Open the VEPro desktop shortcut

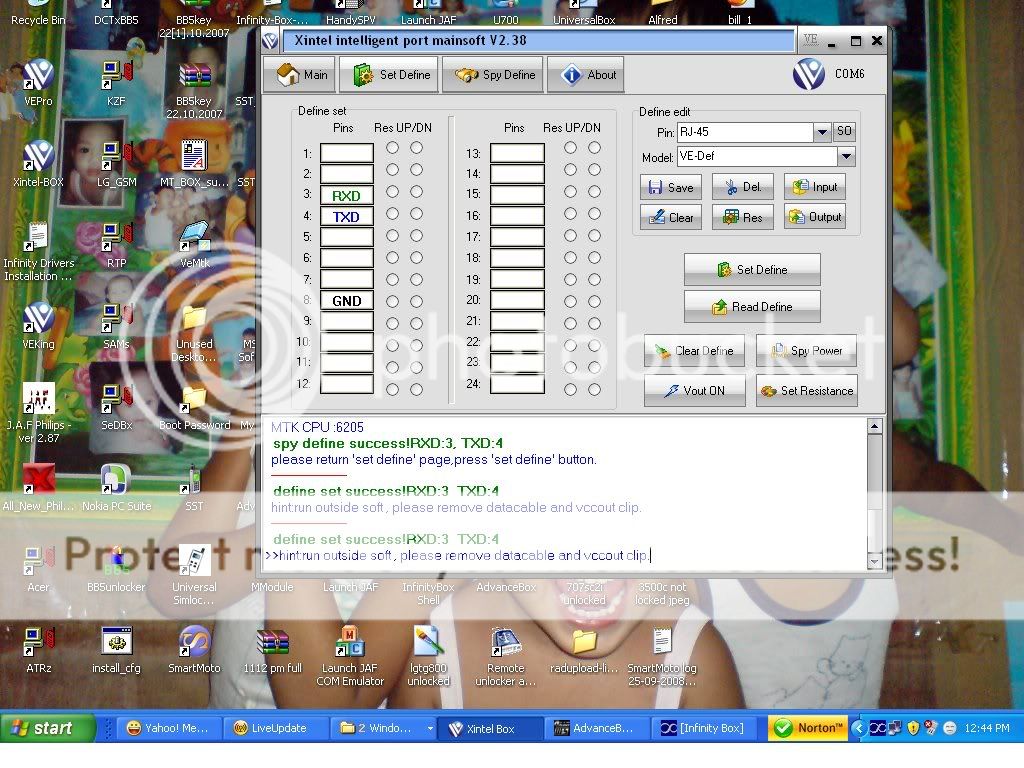pyautogui.click(x=38, y=76)
